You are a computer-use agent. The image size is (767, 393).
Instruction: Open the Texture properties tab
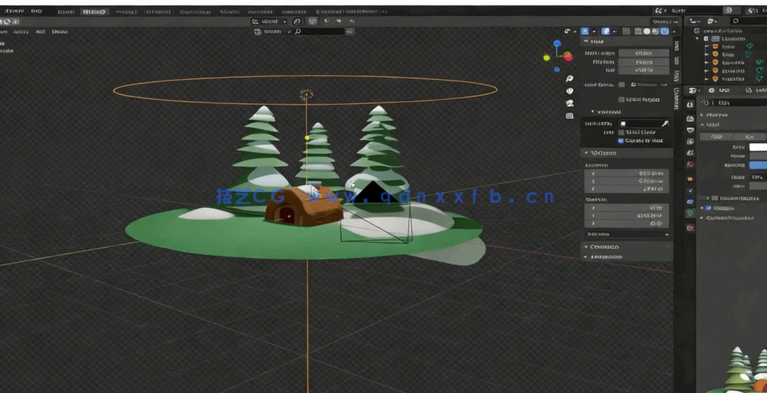[x=690, y=228]
